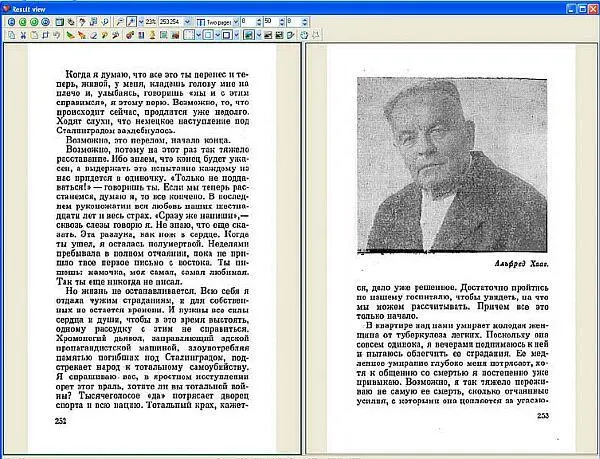Select the yellow brush tool
This screenshot has width=600, height=459.
point(104,35)
